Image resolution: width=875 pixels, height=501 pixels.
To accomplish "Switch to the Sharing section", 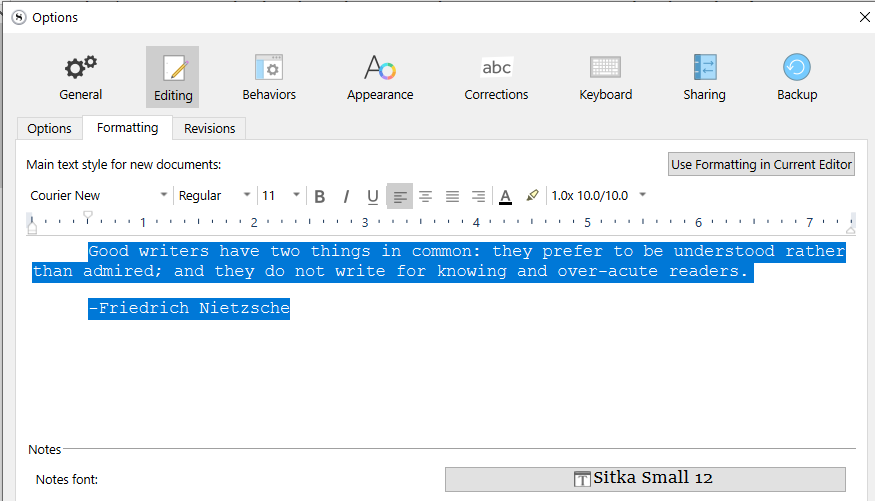I will coord(704,78).
